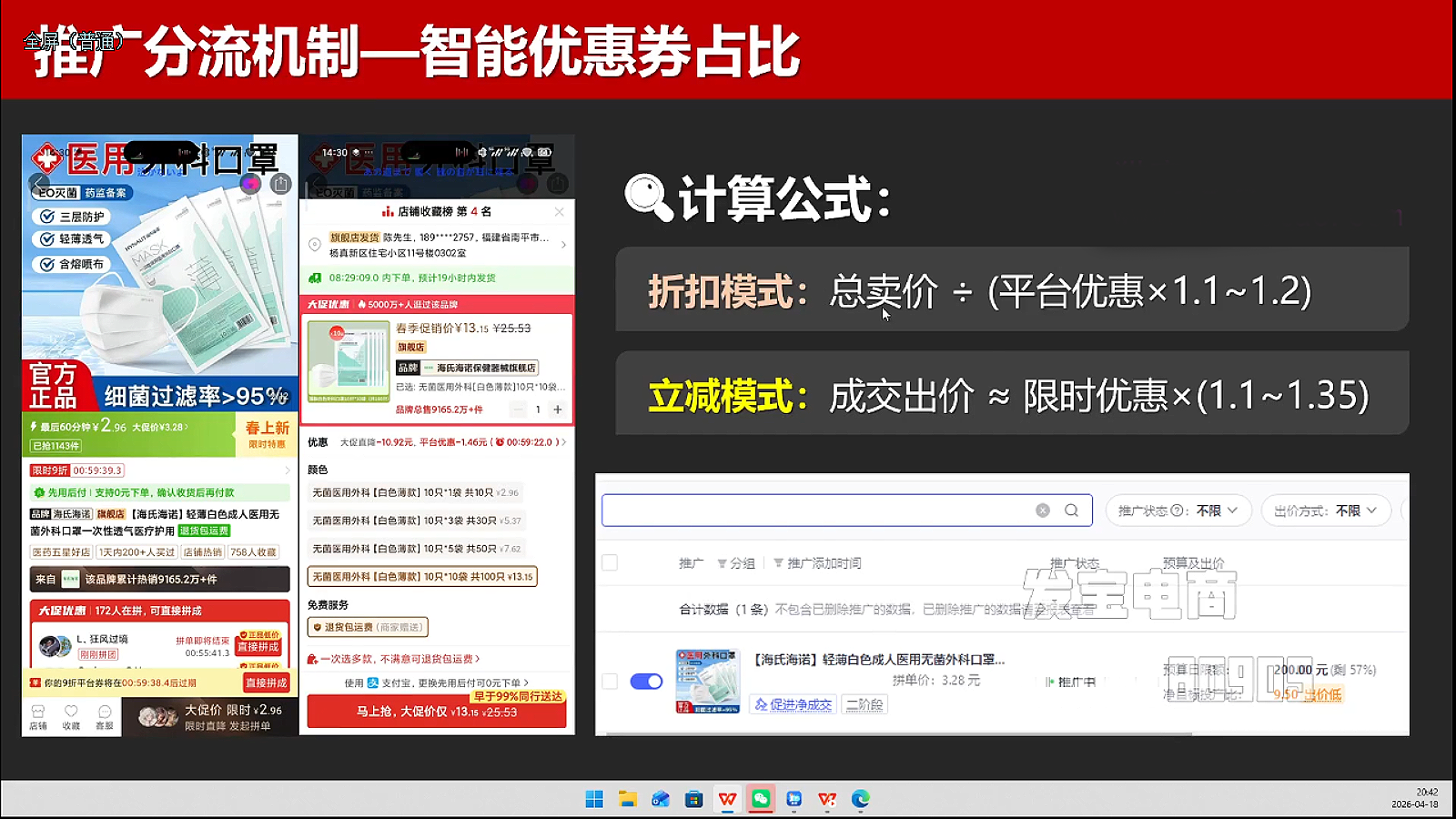
Task: Open WPS Office from the taskbar
Action: pyautogui.click(x=727, y=799)
